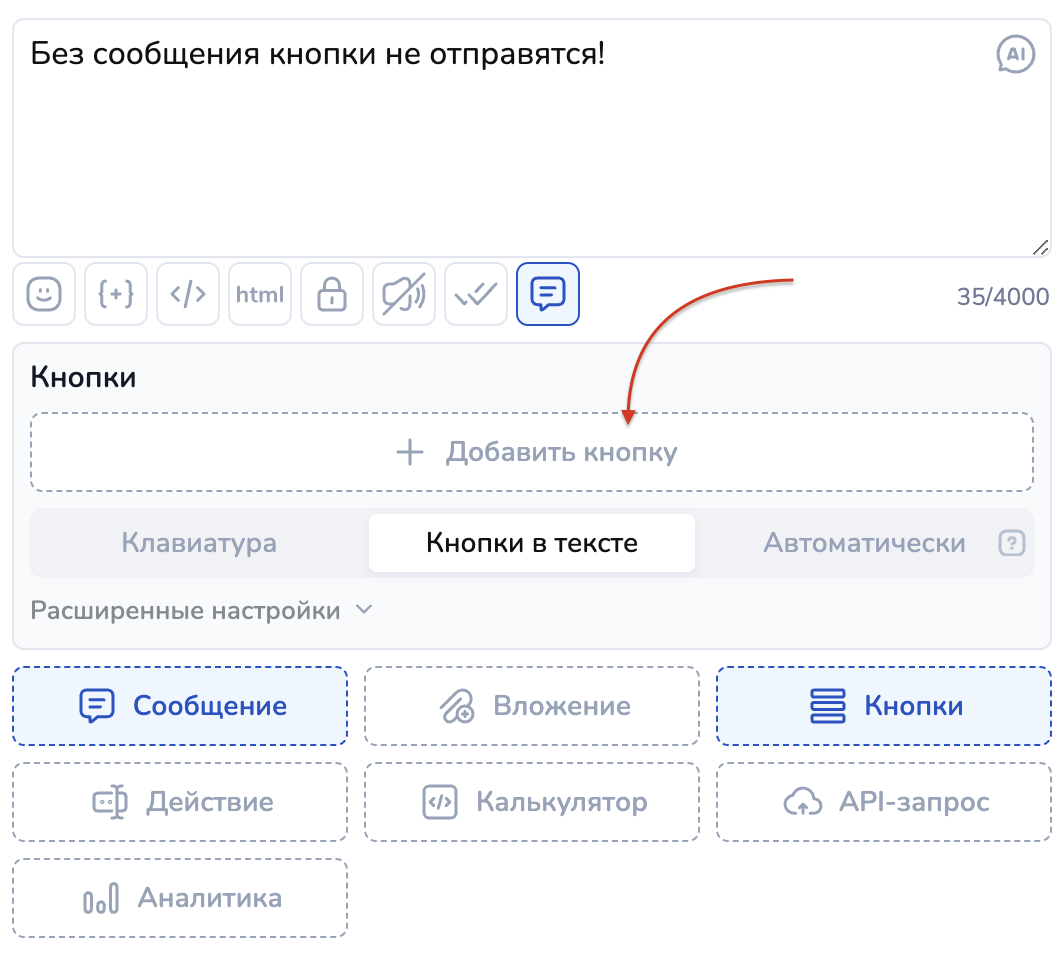
Task: Select the Кнопки в тексте tab
Action: (532, 543)
